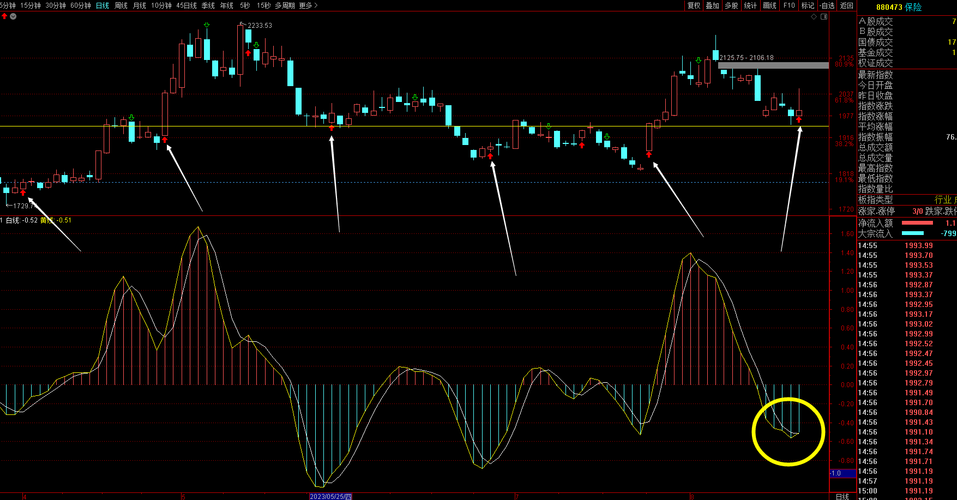The width and height of the screenshot is (957, 500).
Task: Click the 今日开盘 row
Action: pyautogui.click(x=907, y=85)
